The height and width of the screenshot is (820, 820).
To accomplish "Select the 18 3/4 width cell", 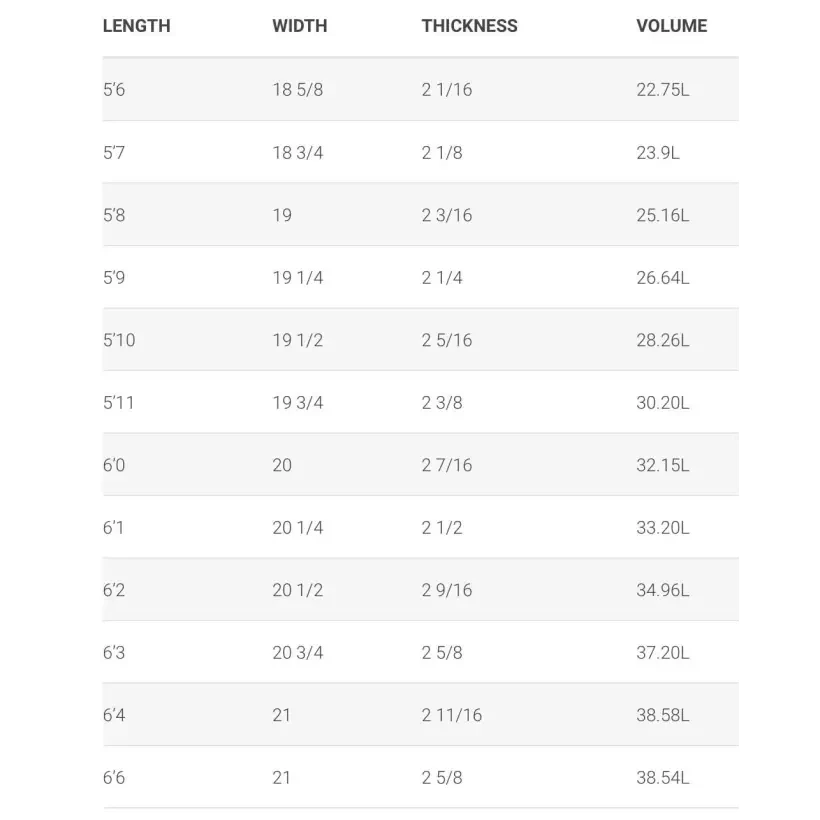I will point(297,153).
